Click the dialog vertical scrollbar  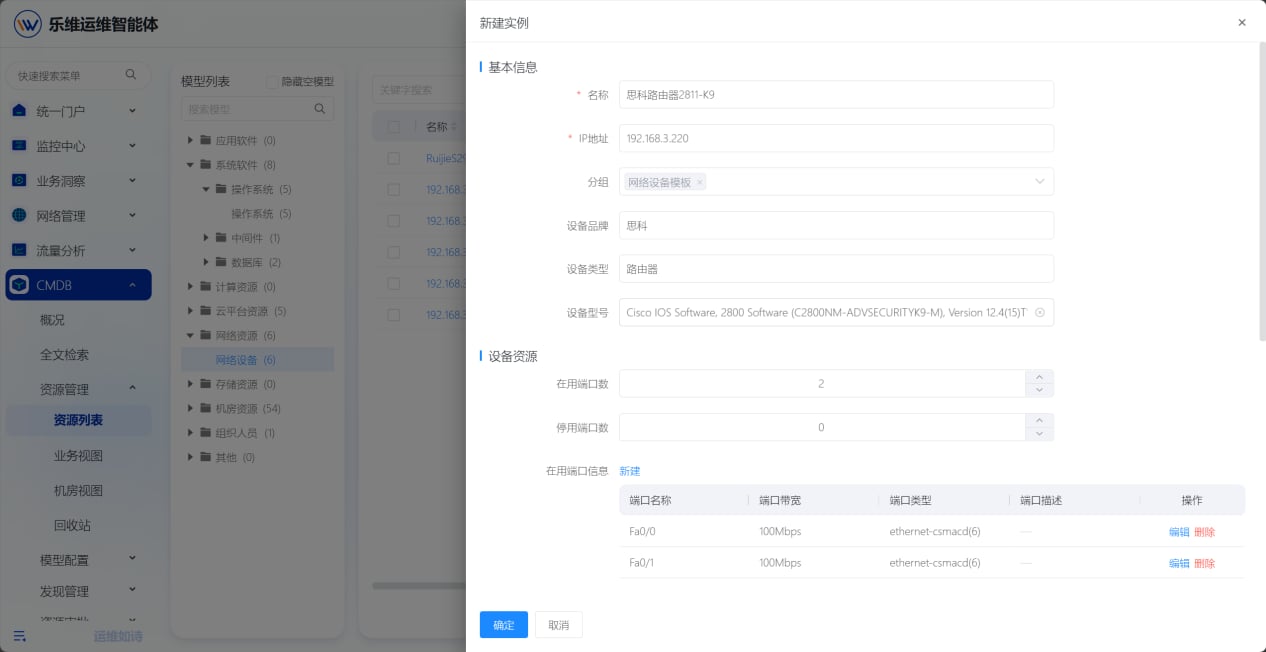1262,190
